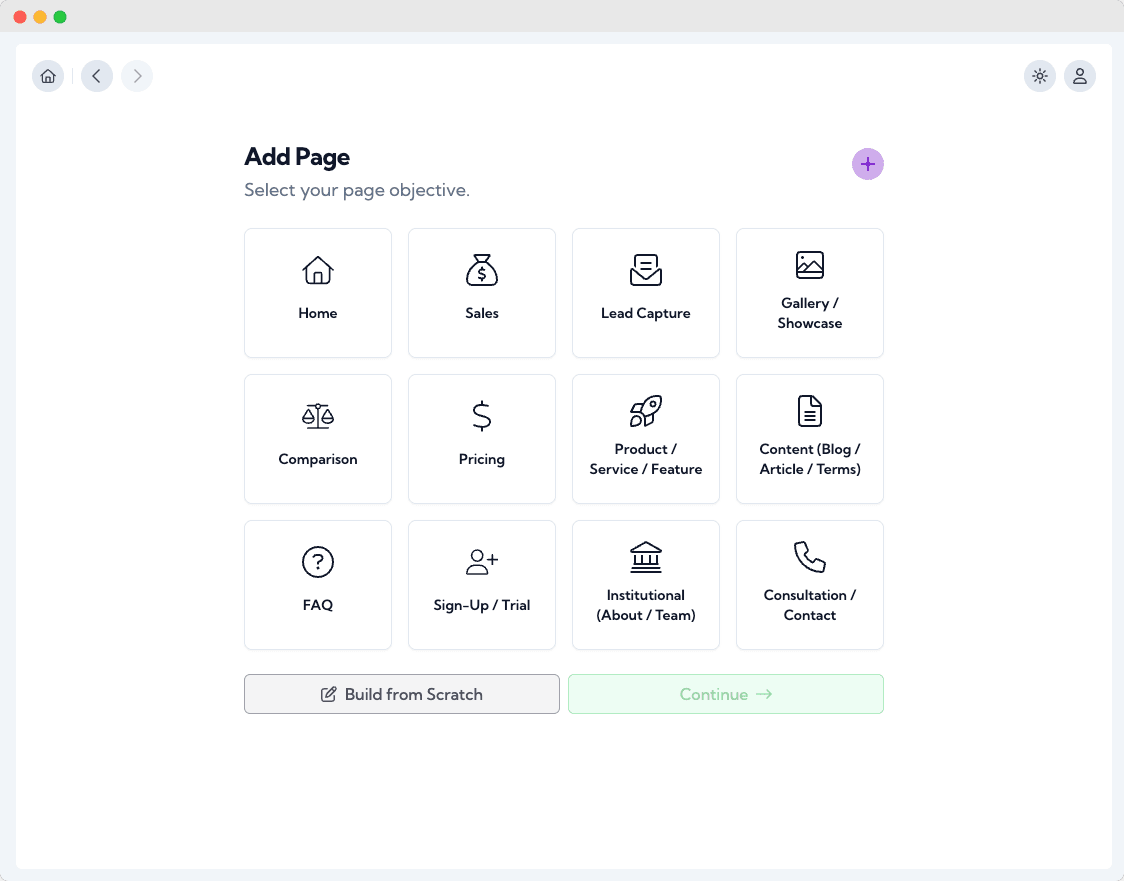
Task: Click the picture icon on Gallery / Showcase
Action: point(810,266)
